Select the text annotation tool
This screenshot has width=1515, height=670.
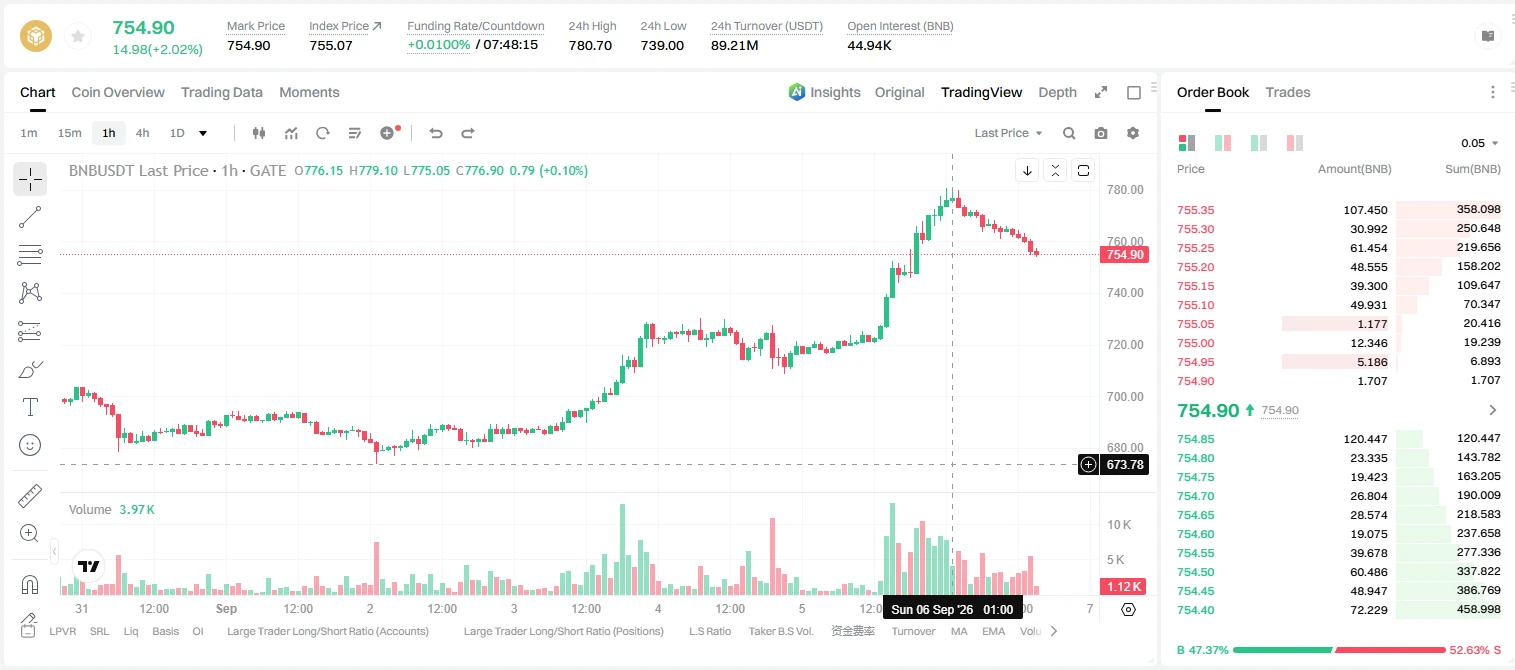click(30, 407)
